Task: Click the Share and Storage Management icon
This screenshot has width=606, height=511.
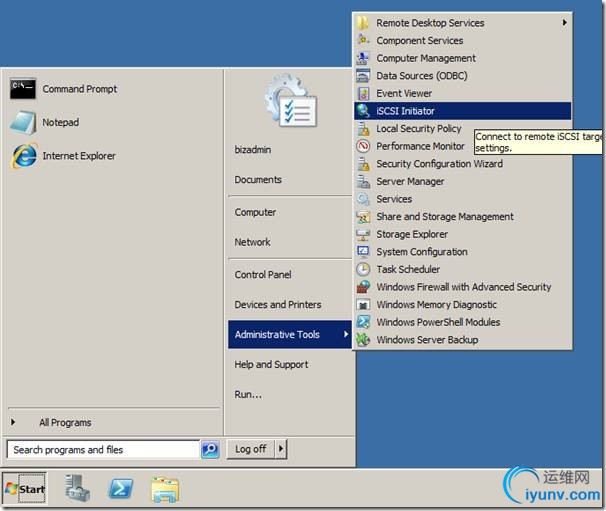Action: (x=363, y=216)
